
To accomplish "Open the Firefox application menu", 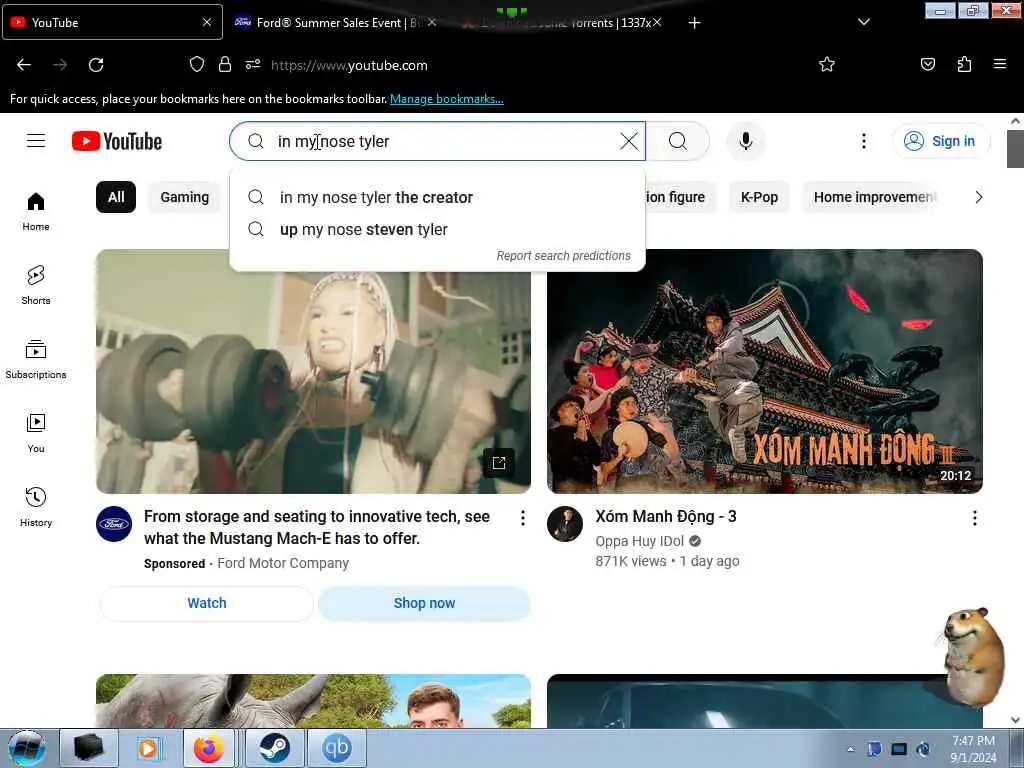I will pos(999,65).
